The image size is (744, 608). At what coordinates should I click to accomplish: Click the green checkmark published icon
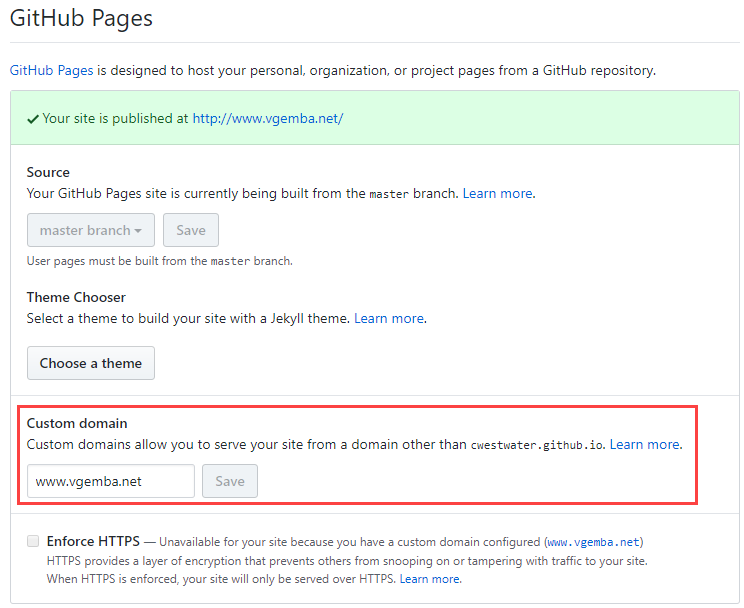[x=33, y=119]
